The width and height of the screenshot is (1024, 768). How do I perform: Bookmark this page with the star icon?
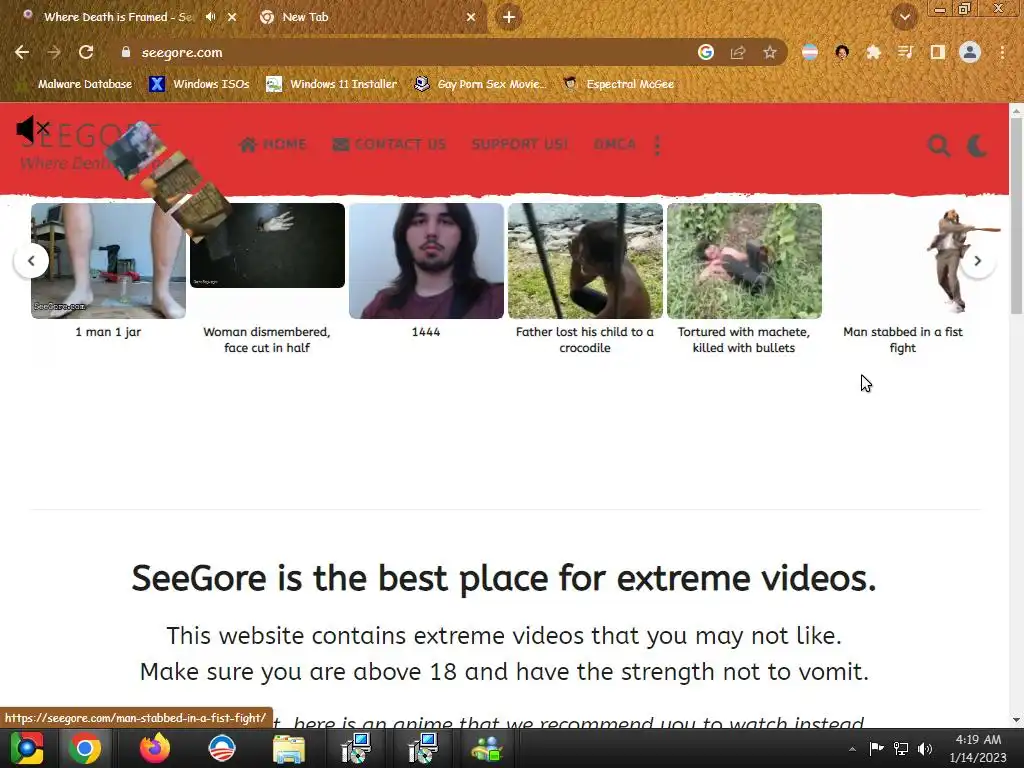click(770, 52)
